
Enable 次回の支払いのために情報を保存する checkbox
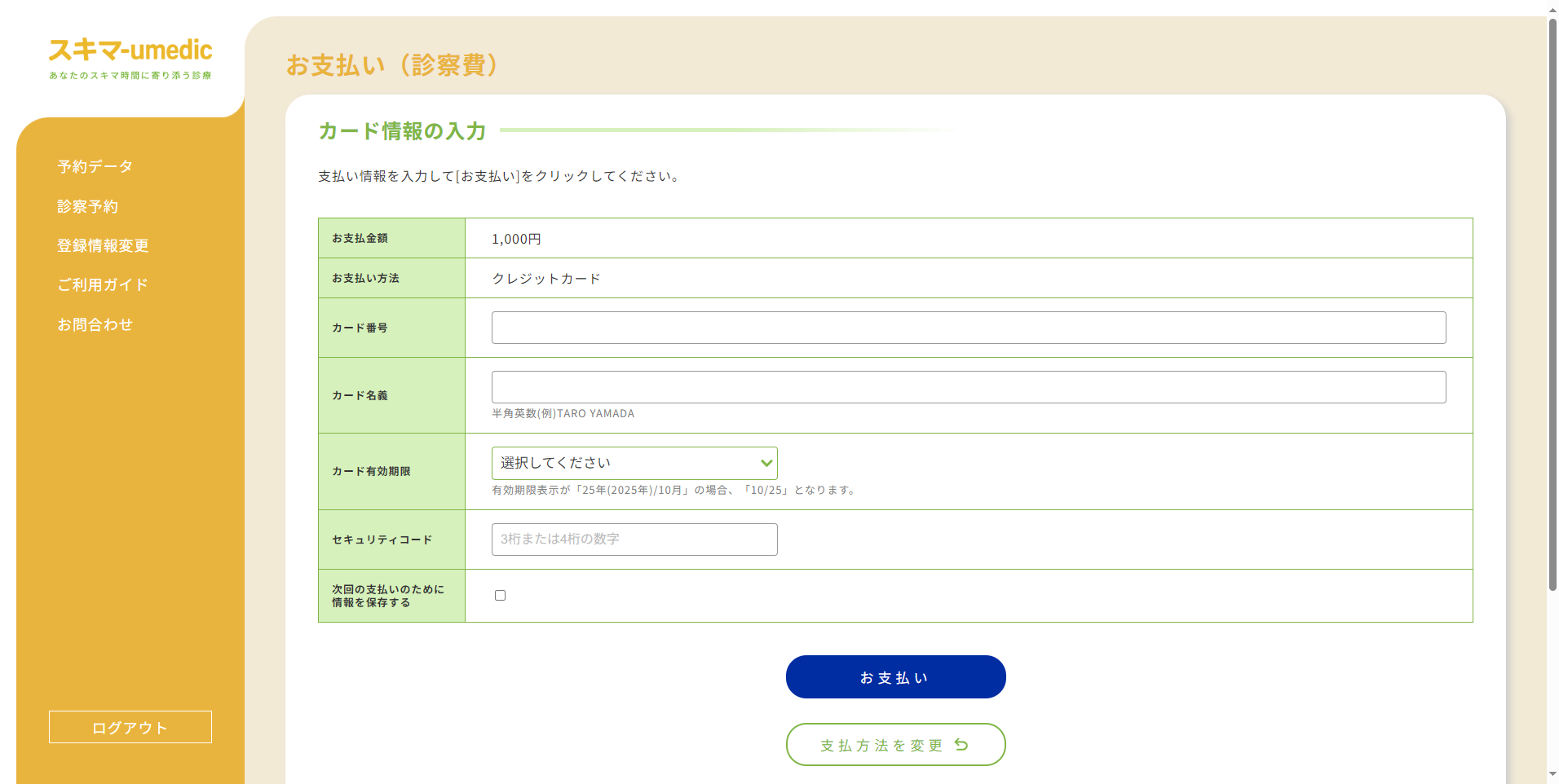pos(500,595)
